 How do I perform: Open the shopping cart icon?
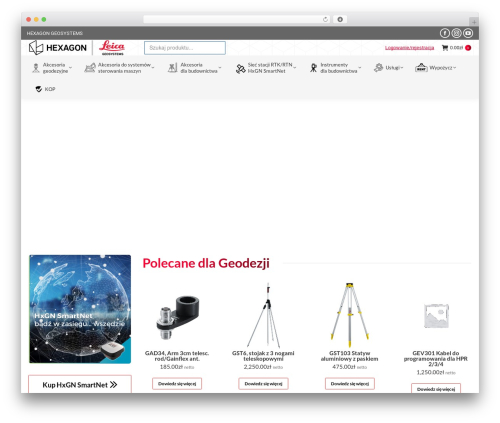pos(445,48)
